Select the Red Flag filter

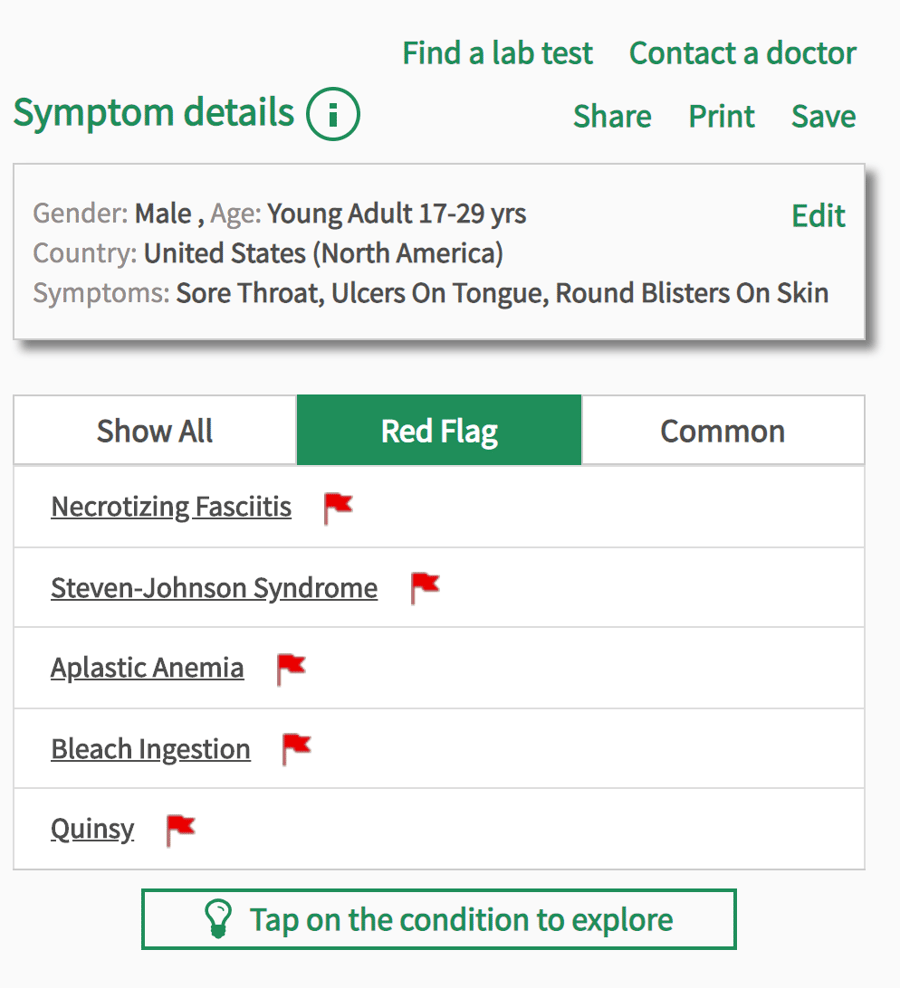(x=438, y=430)
